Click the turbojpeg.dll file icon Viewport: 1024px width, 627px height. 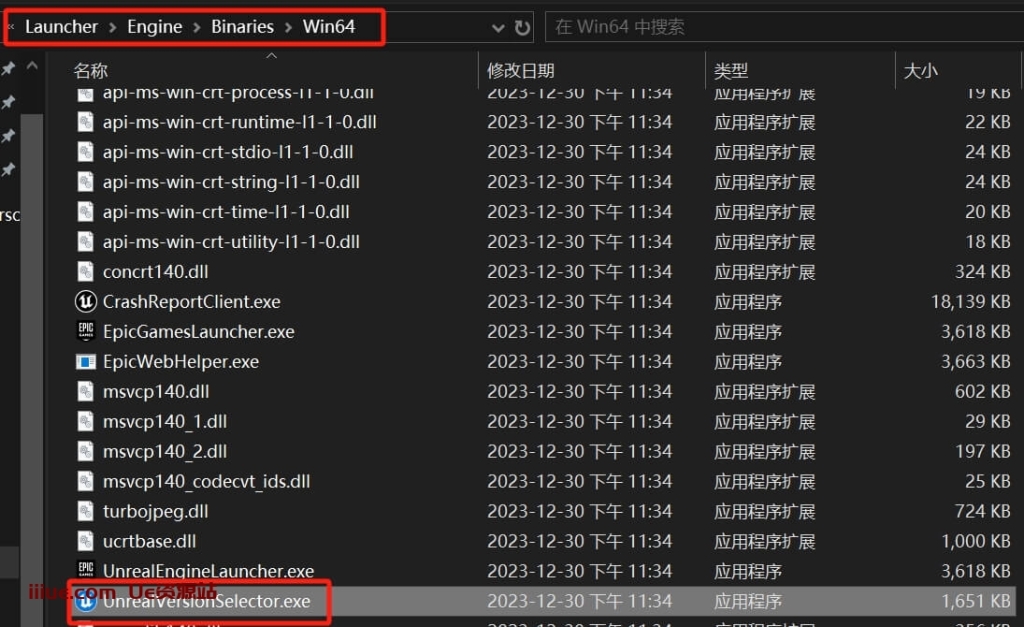point(86,511)
